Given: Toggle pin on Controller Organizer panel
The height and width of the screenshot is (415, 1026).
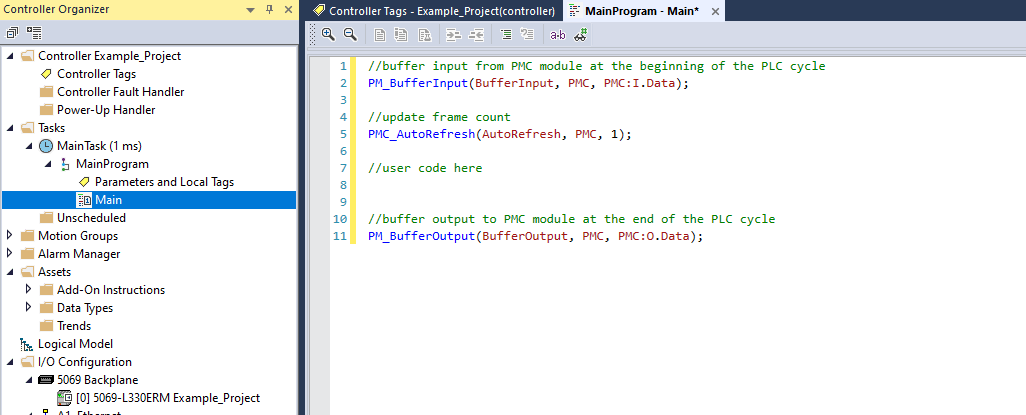Looking at the screenshot, I should point(268,10).
